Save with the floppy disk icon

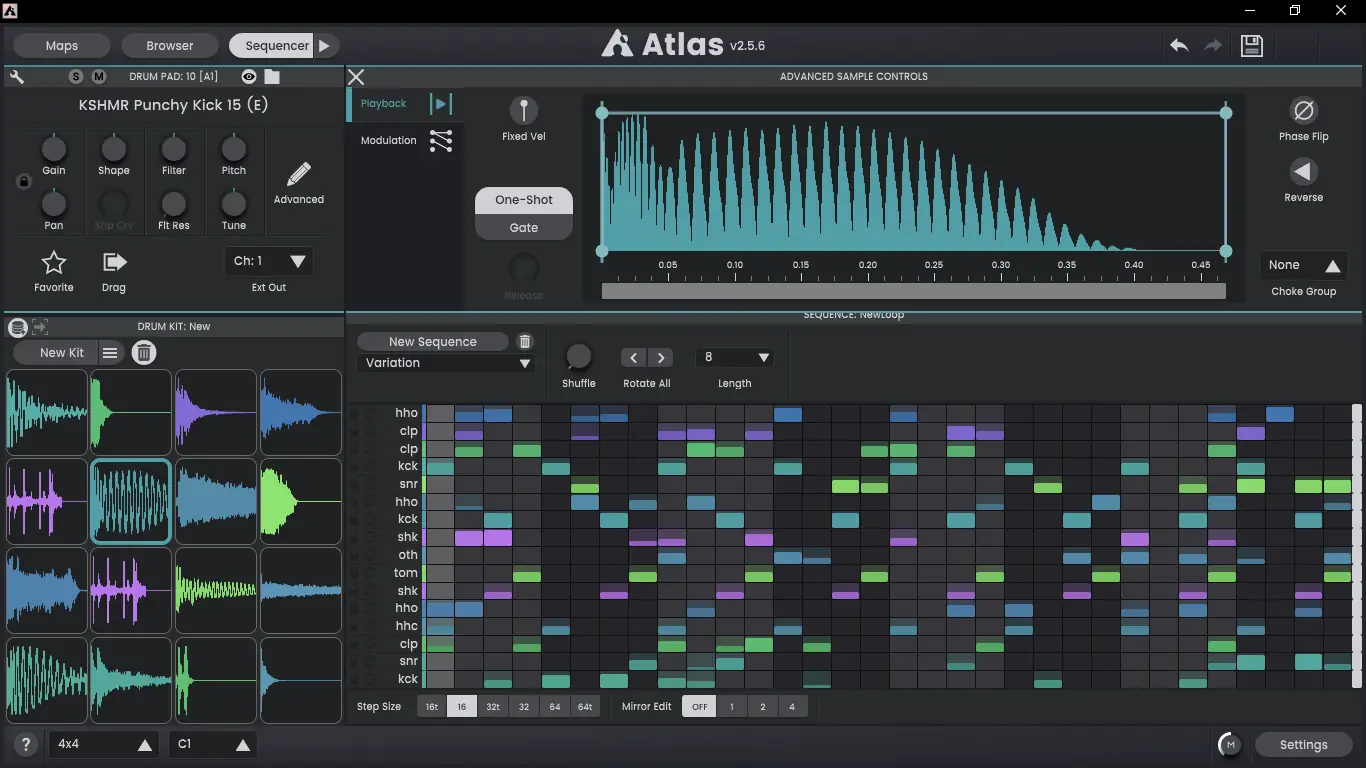(1252, 46)
